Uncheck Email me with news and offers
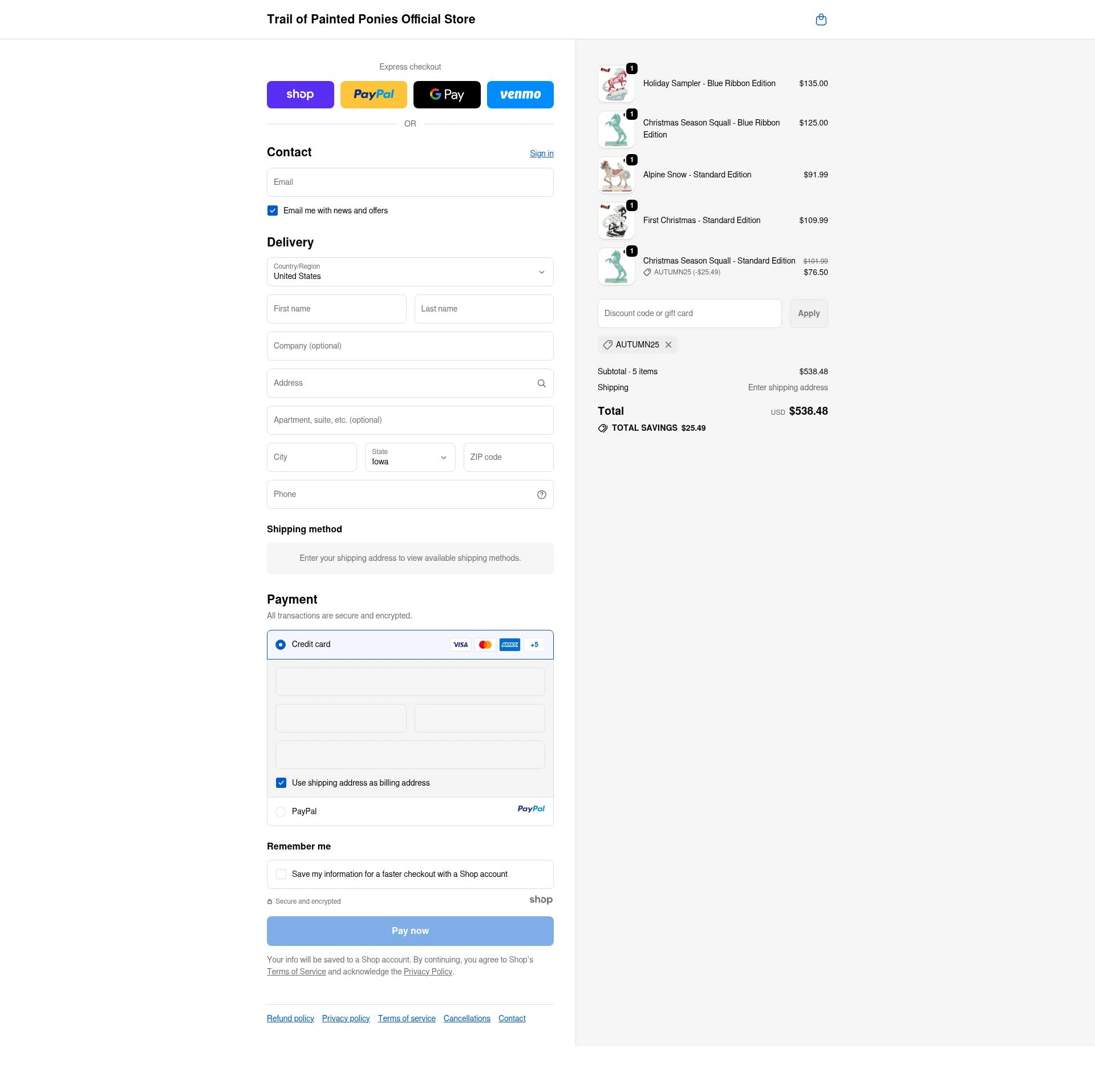 (273, 211)
